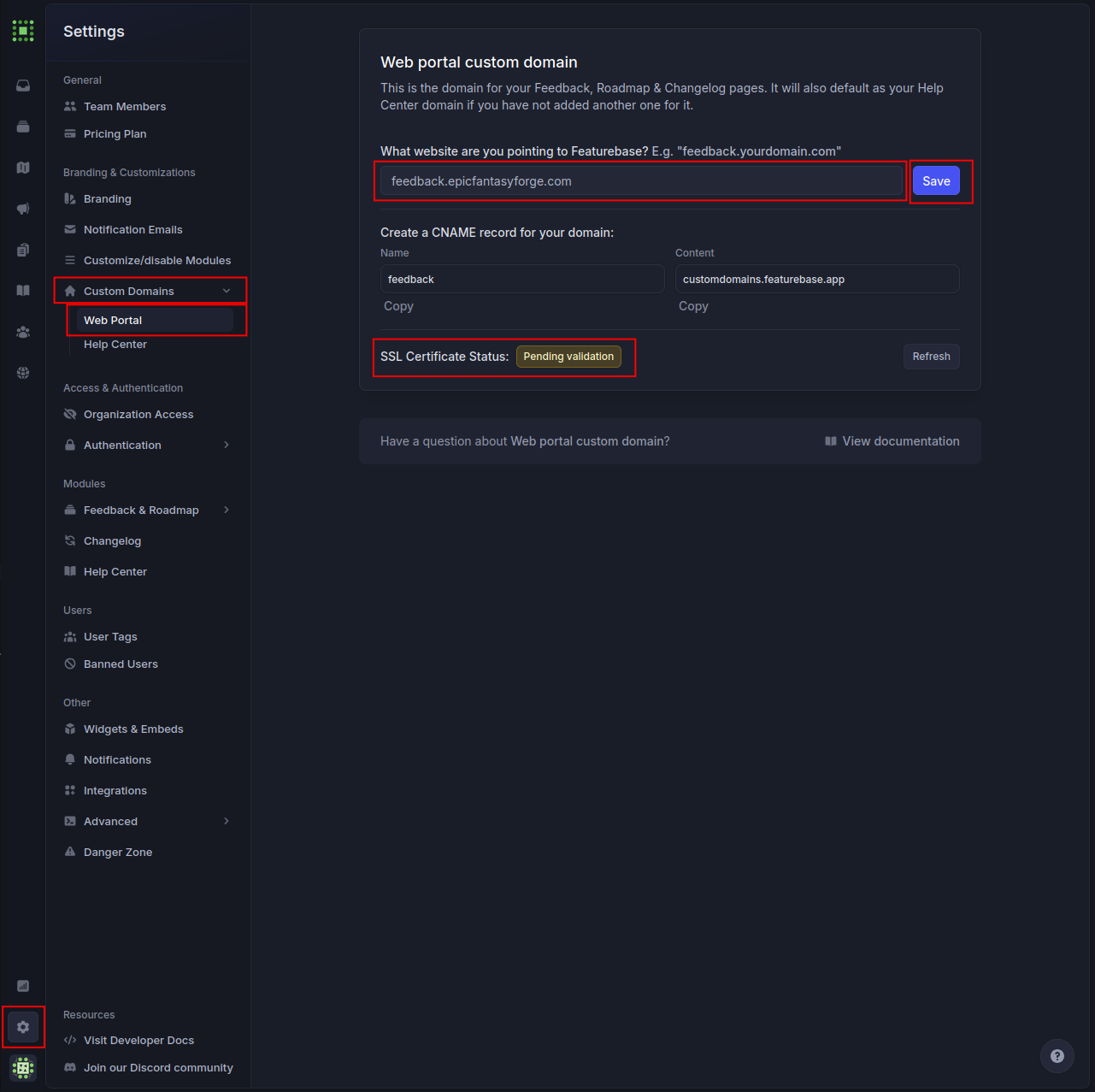This screenshot has height=1092, width=1095.
Task: Select Web Portal under Custom Domains
Action: 155,320
